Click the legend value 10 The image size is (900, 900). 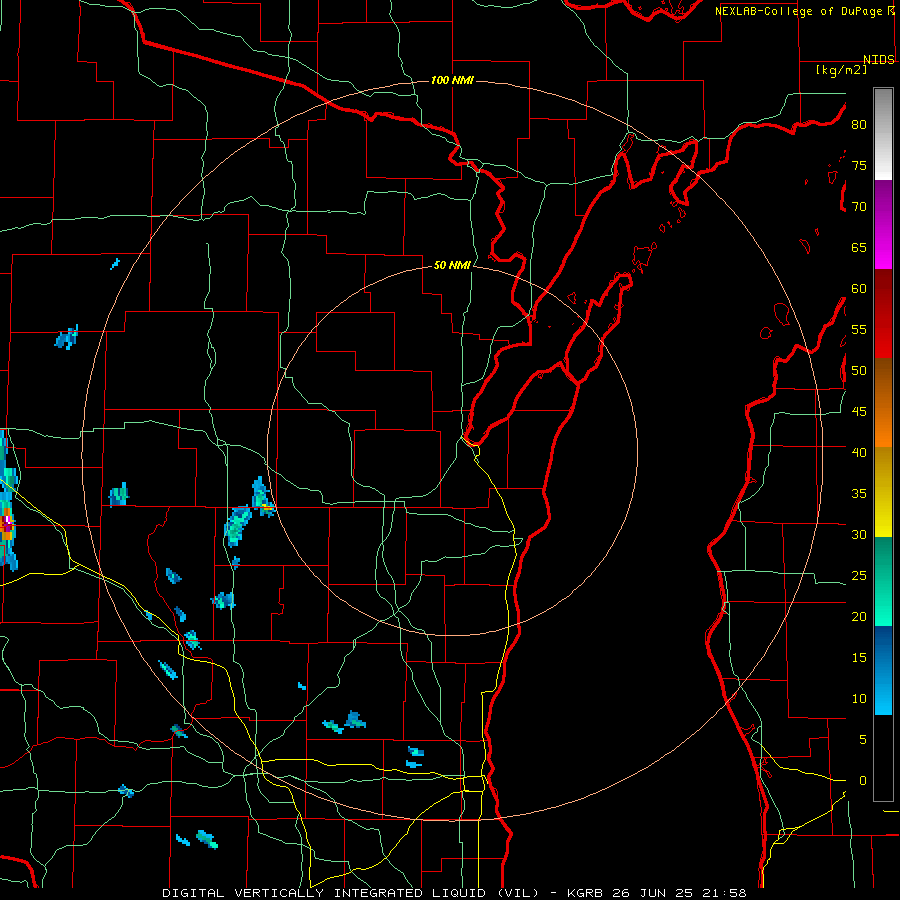(859, 699)
